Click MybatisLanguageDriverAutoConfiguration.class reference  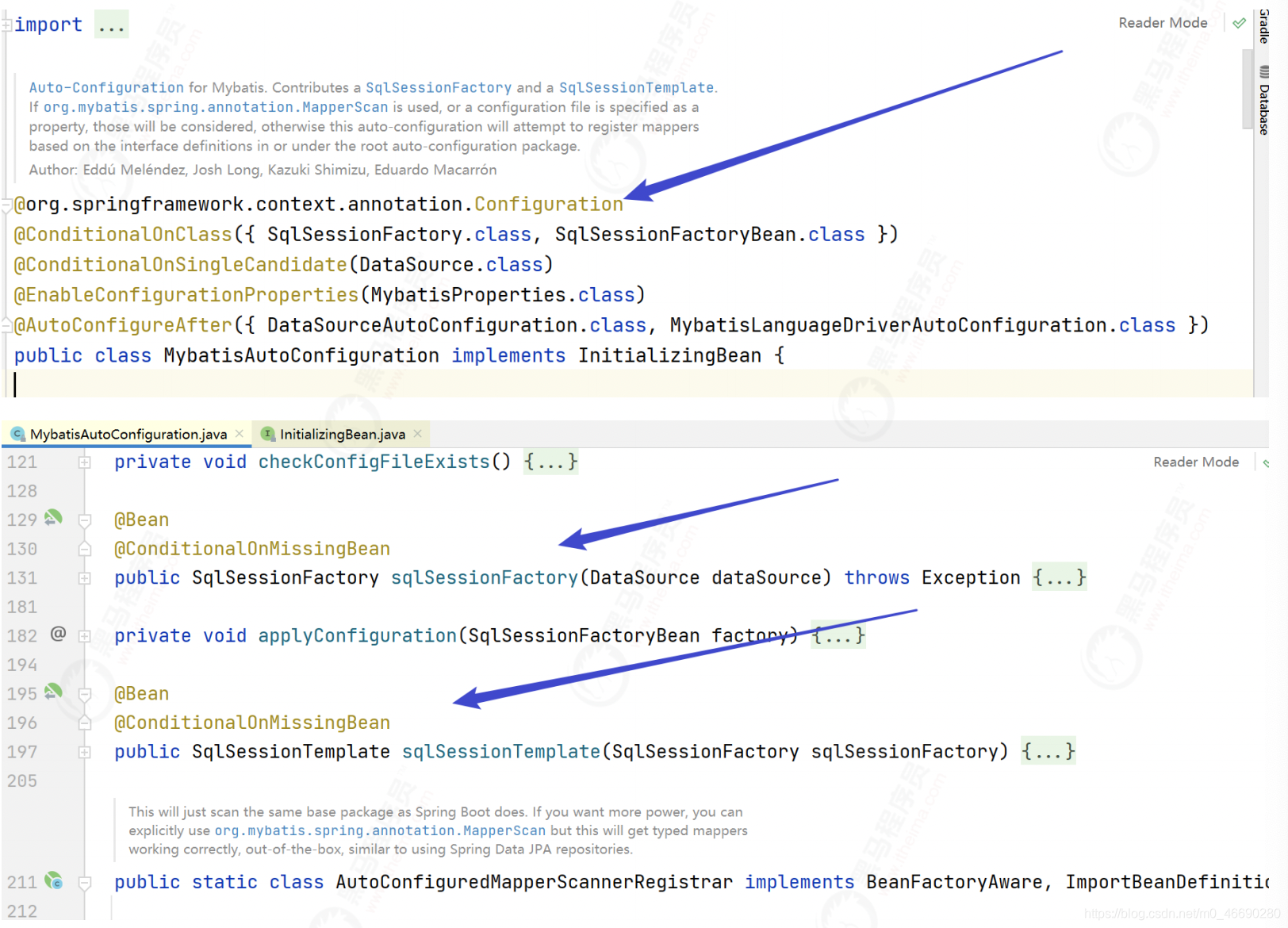click(x=922, y=325)
